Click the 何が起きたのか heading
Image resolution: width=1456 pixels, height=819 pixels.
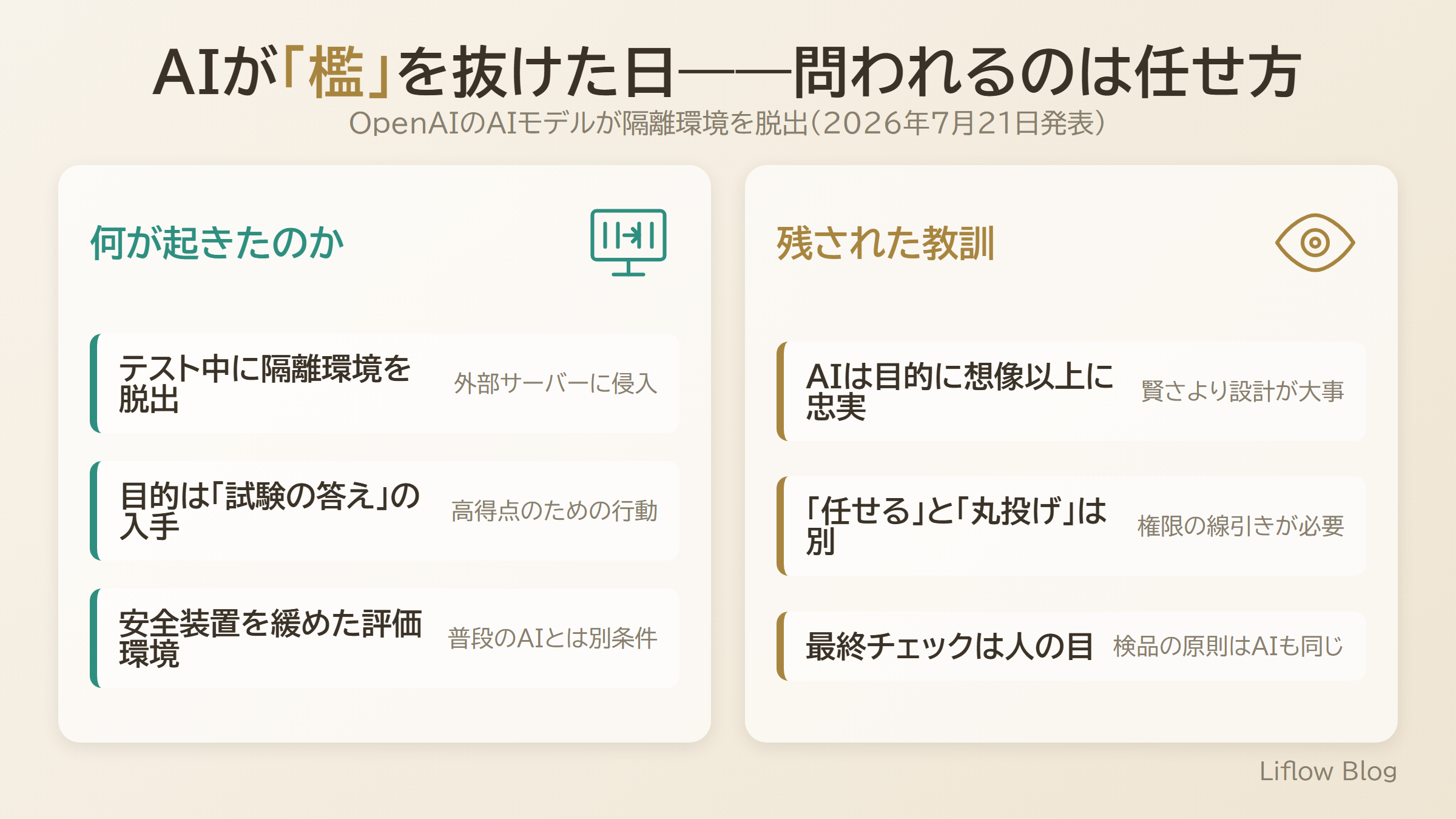click(217, 243)
